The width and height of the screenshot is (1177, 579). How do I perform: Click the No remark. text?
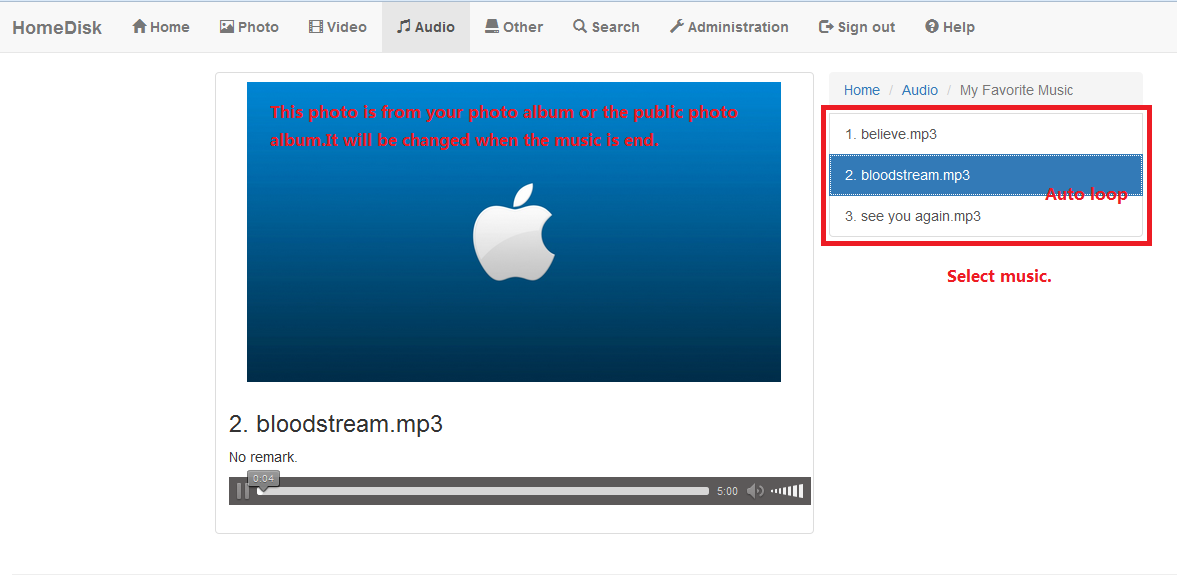(x=263, y=457)
